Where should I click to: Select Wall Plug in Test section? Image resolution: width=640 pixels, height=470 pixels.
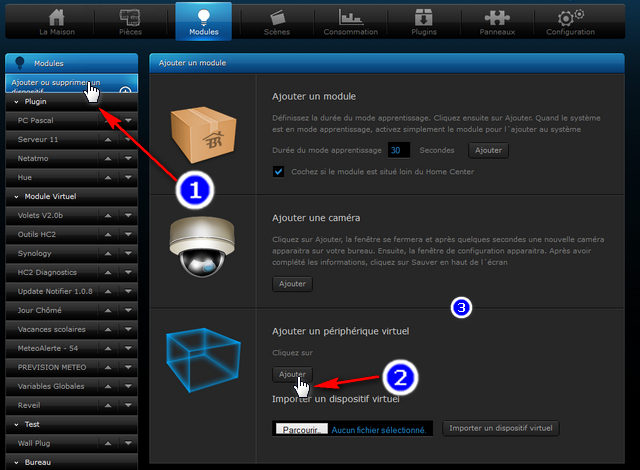(x=34, y=443)
